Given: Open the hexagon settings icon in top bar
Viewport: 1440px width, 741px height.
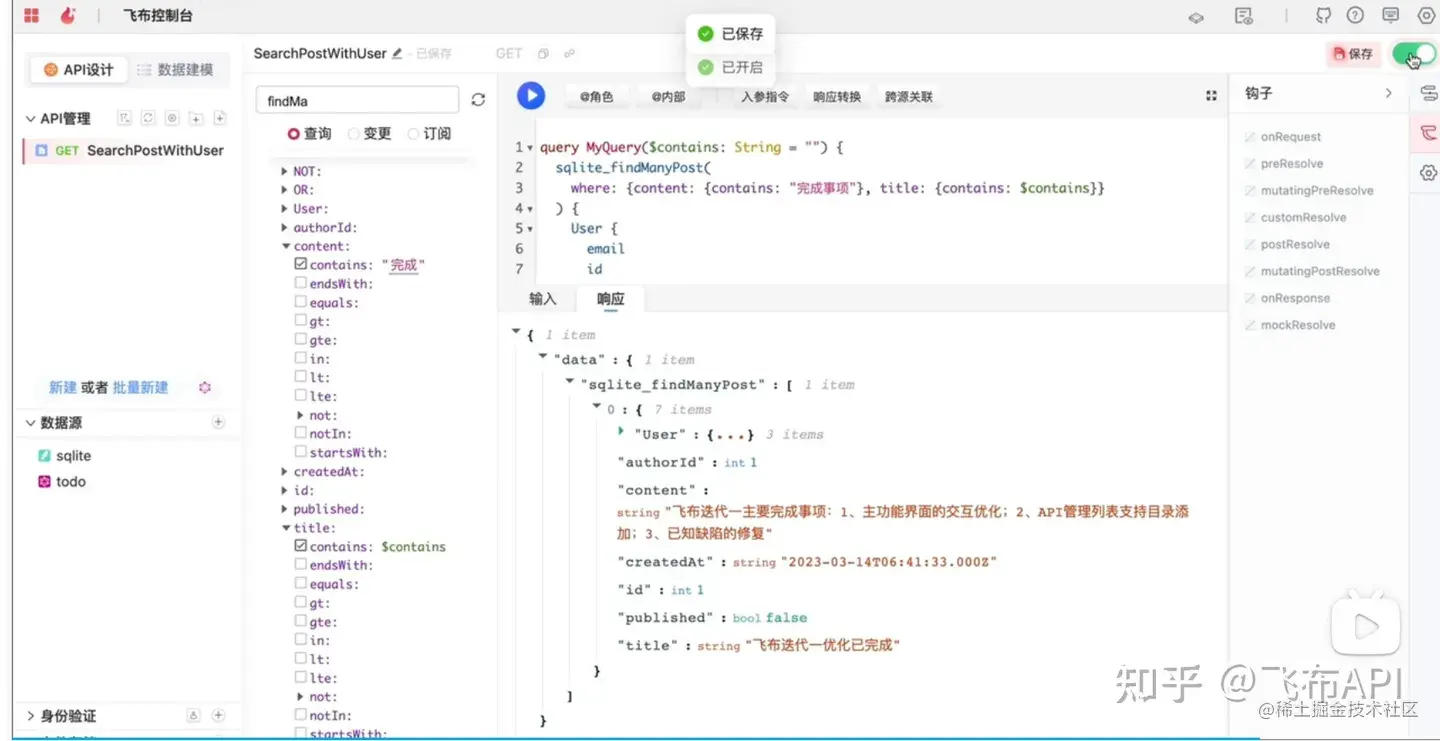Looking at the screenshot, I should point(1426,16).
